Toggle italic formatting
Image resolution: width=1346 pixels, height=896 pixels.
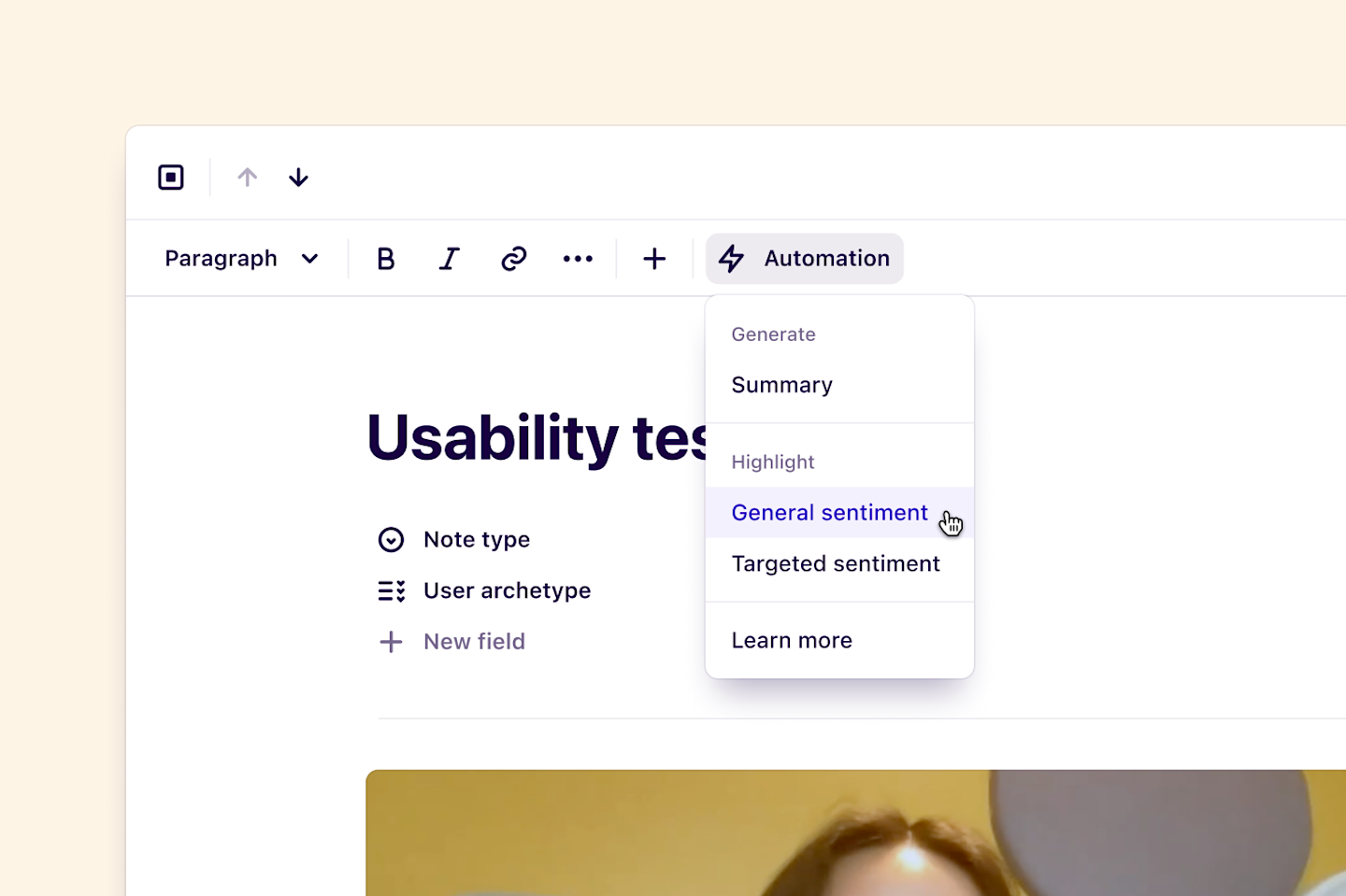[450, 259]
